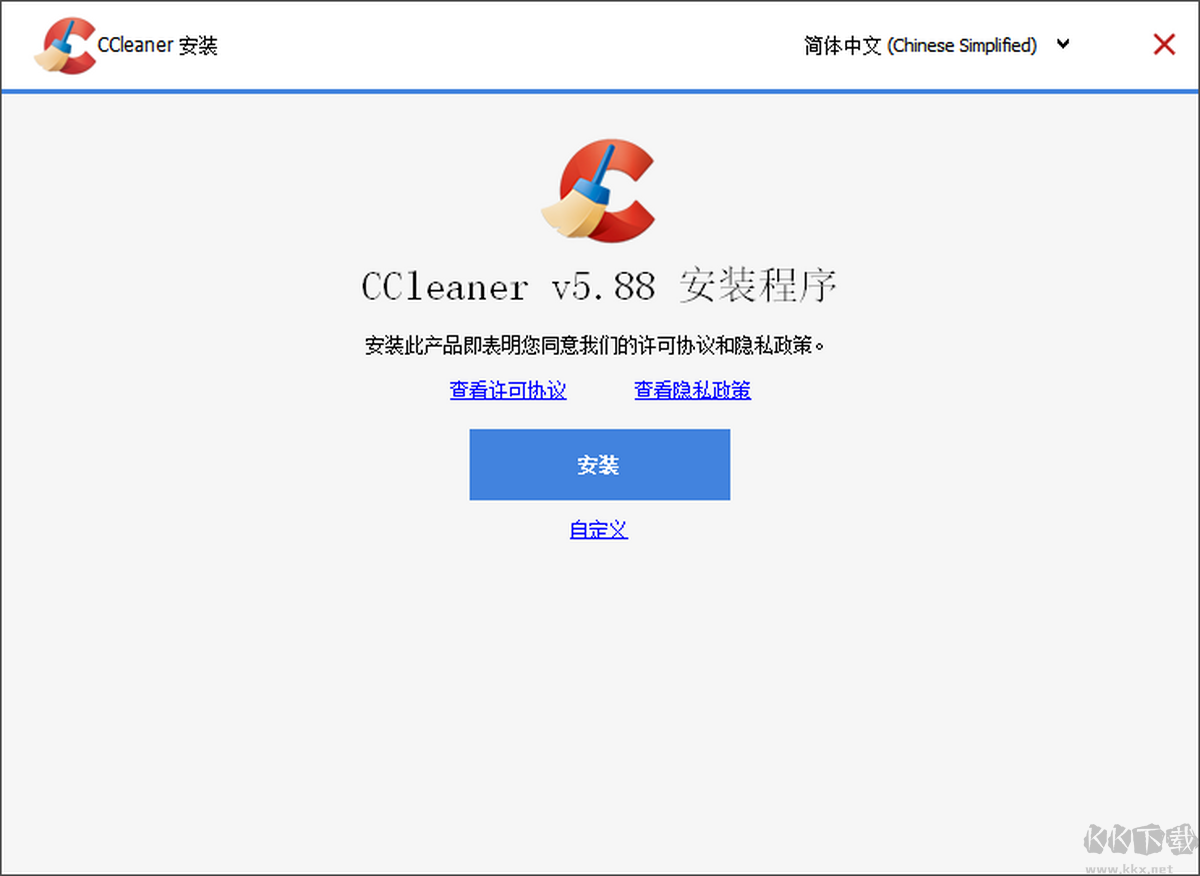Click the v5.88 version number in heading
The height and width of the screenshot is (876, 1200).
pyautogui.click(x=603, y=288)
